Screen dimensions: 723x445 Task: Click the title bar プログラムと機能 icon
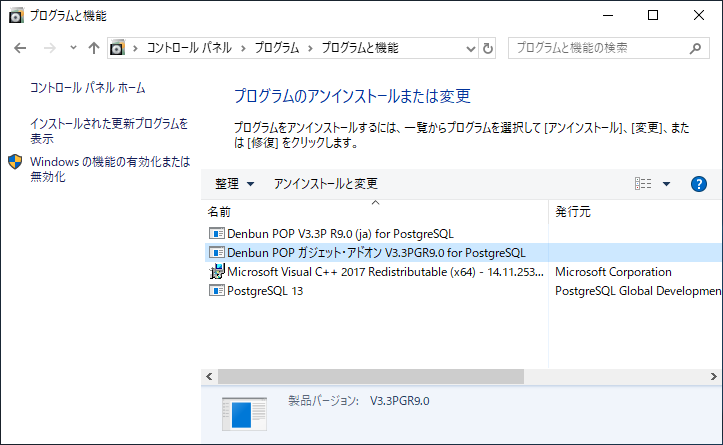point(16,16)
